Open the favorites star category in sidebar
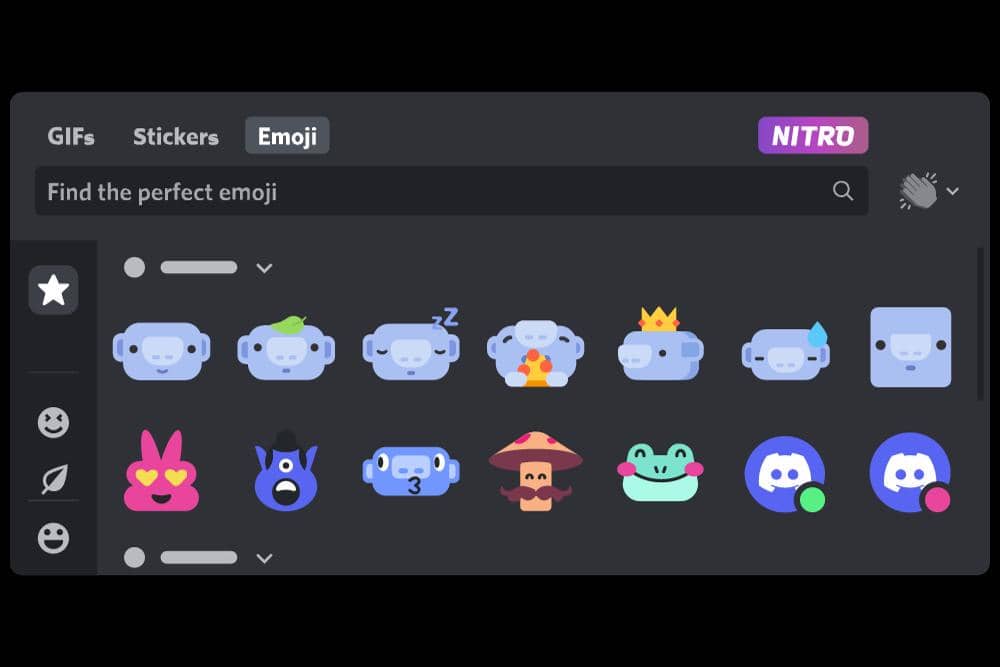This screenshot has width=1000, height=667. [54, 290]
